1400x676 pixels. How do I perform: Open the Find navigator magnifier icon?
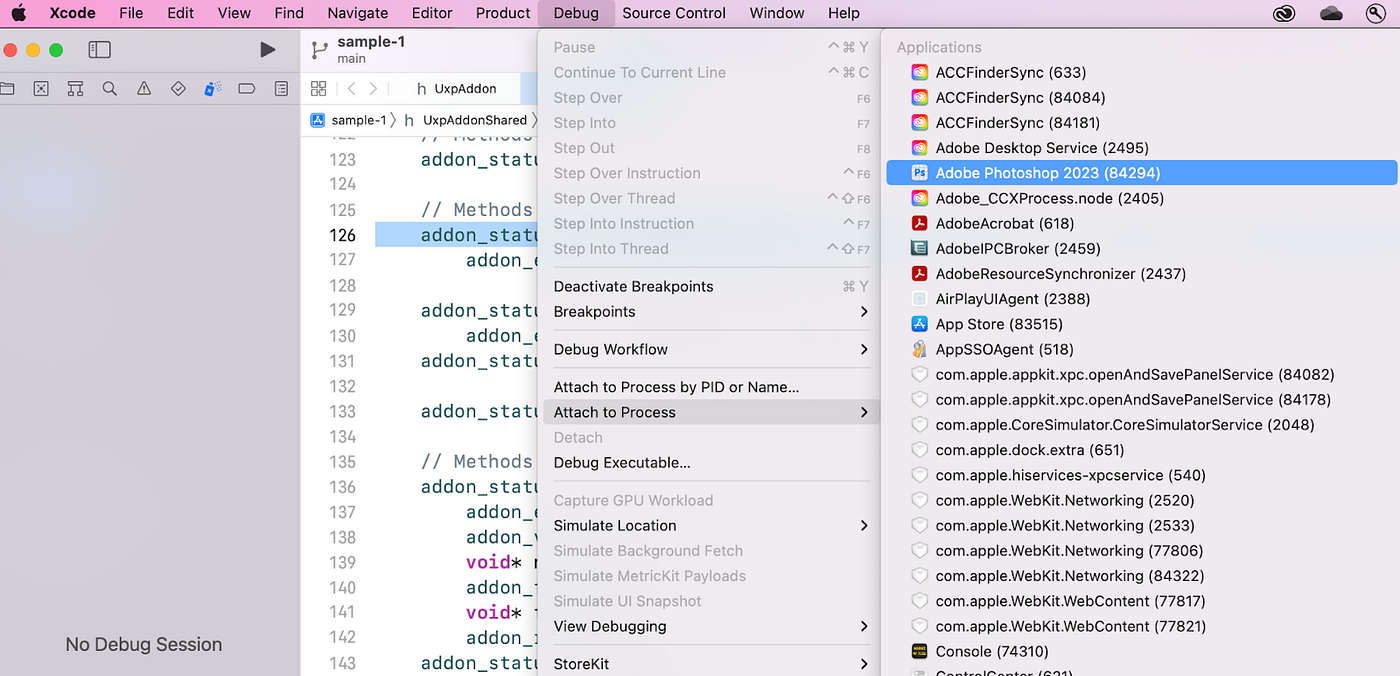110,89
